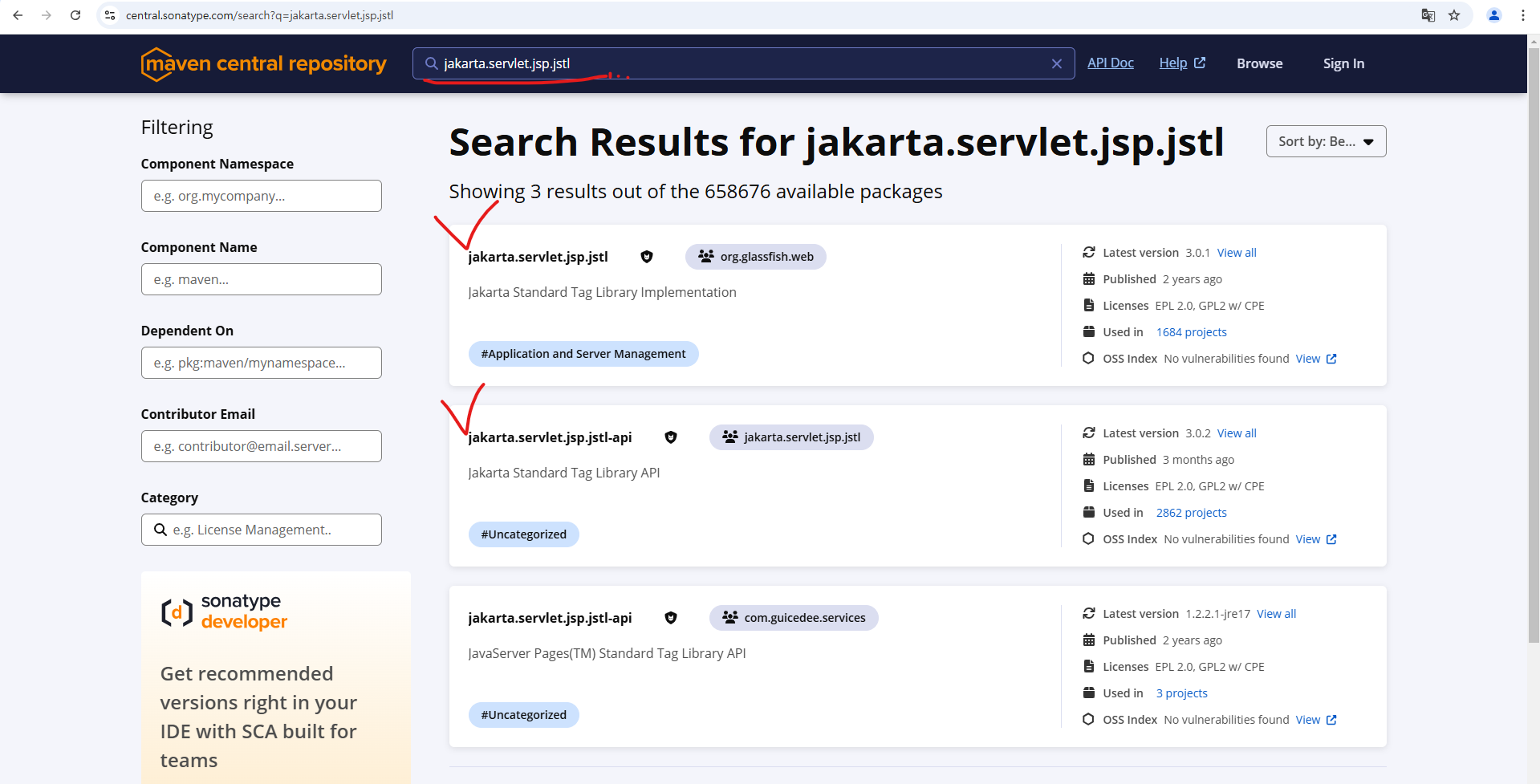Click Sign In in the header
Viewport: 1540px width, 784px height.
point(1343,63)
